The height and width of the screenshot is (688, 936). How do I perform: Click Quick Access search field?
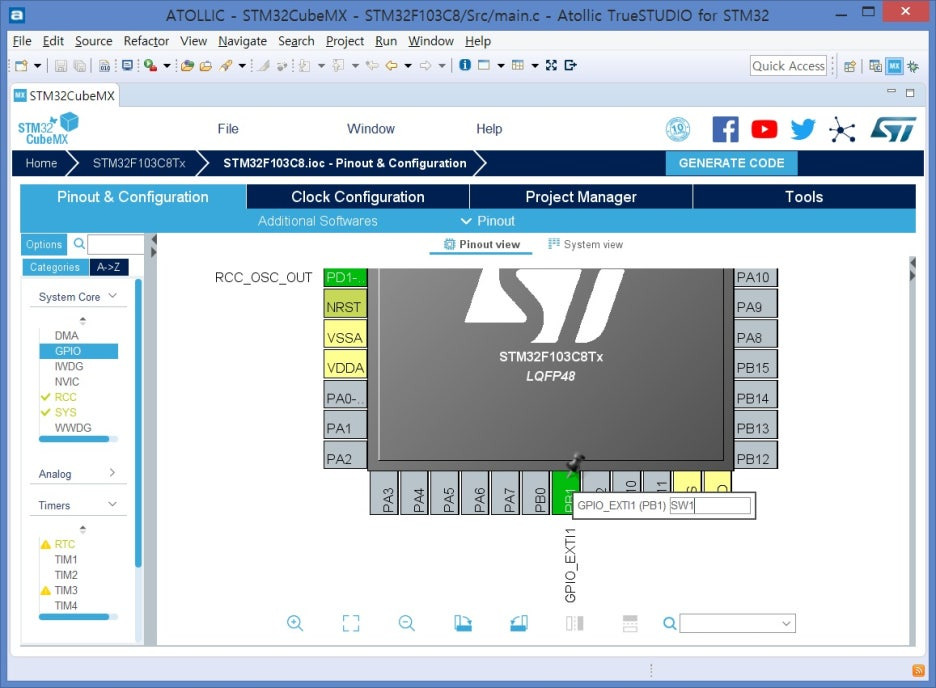point(788,66)
